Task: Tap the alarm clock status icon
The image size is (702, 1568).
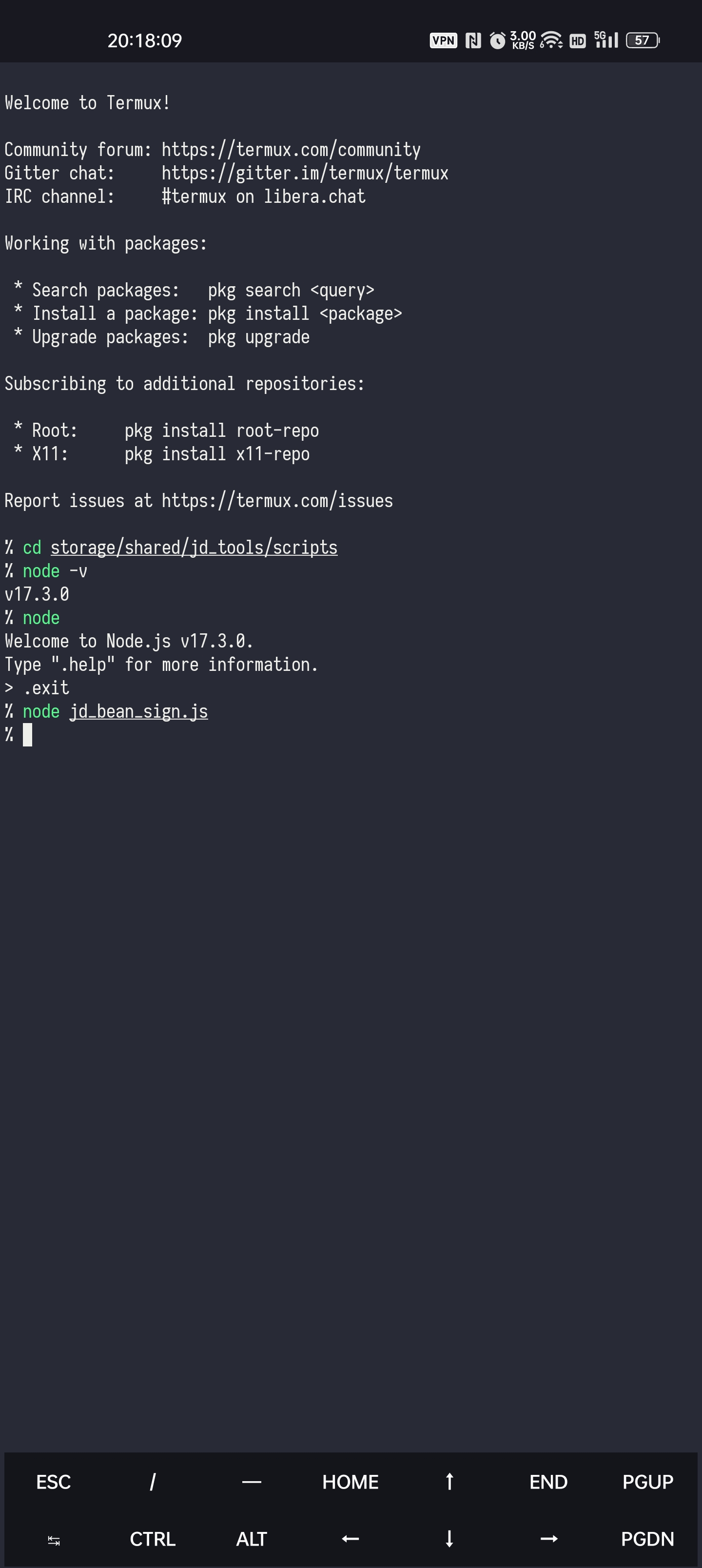Action: (498, 40)
